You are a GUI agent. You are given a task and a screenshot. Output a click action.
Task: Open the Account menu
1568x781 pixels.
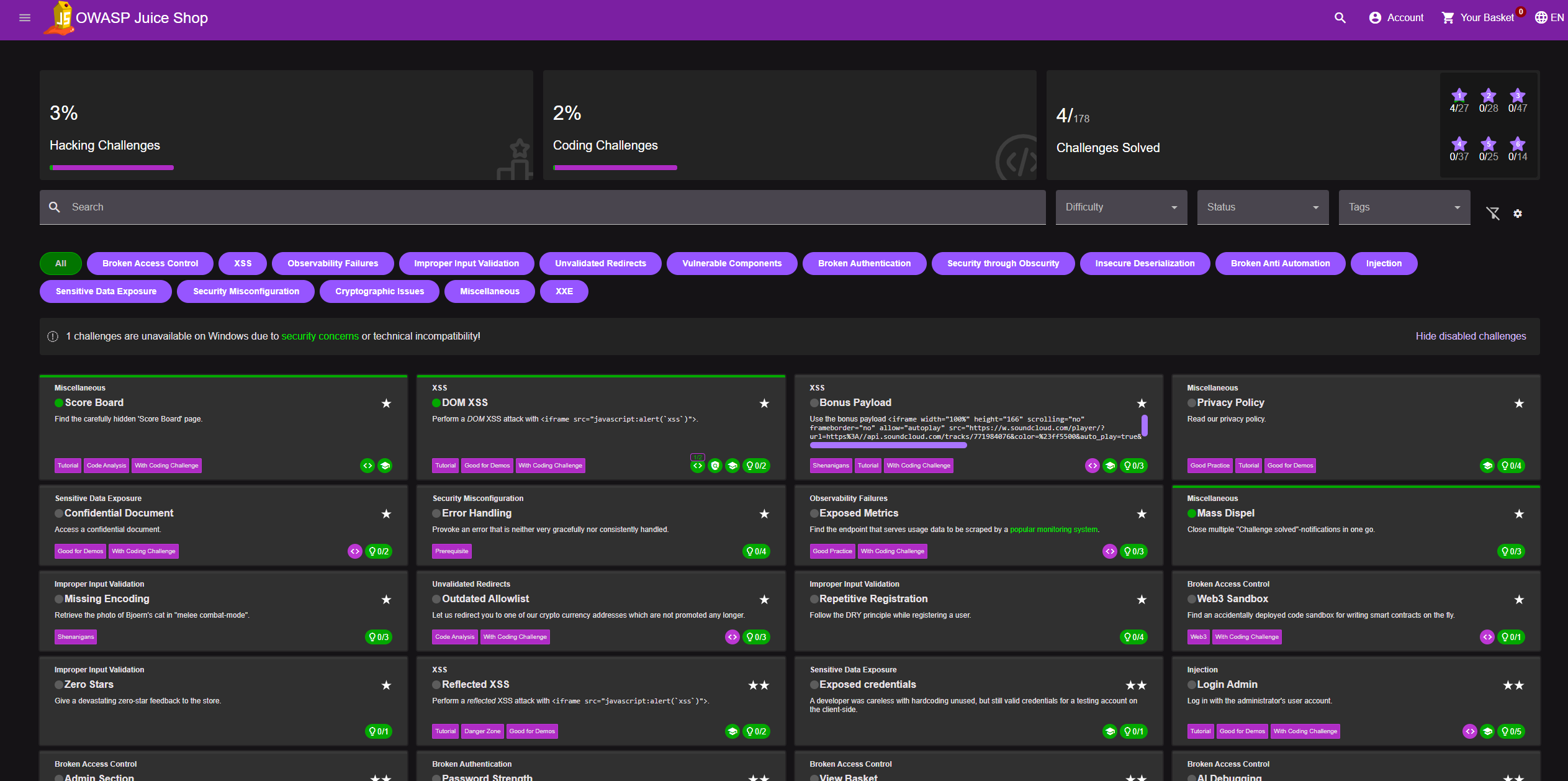1396,18
